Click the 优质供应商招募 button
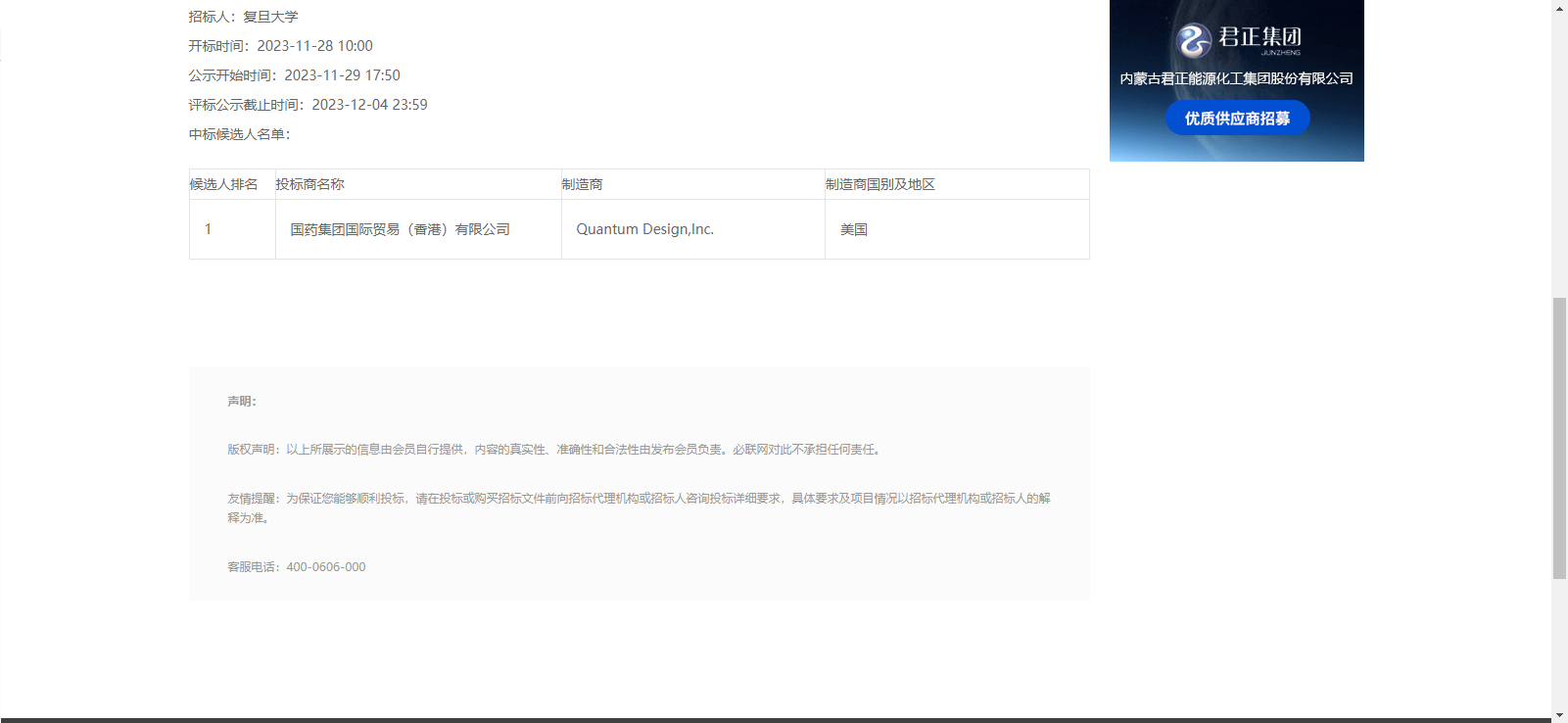This screenshot has height=723, width=1568. [1237, 119]
